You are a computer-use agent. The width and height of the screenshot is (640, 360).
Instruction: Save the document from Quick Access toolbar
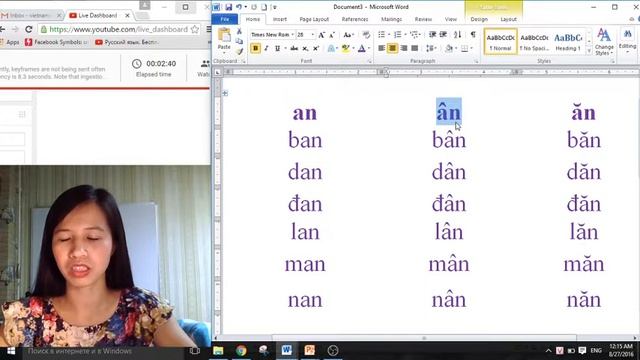click(229, 7)
